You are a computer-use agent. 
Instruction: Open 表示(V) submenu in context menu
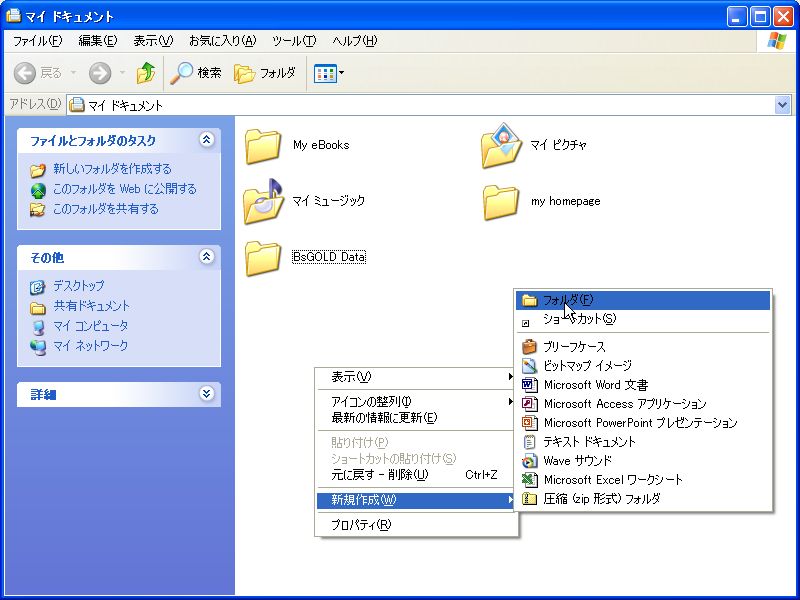415,377
